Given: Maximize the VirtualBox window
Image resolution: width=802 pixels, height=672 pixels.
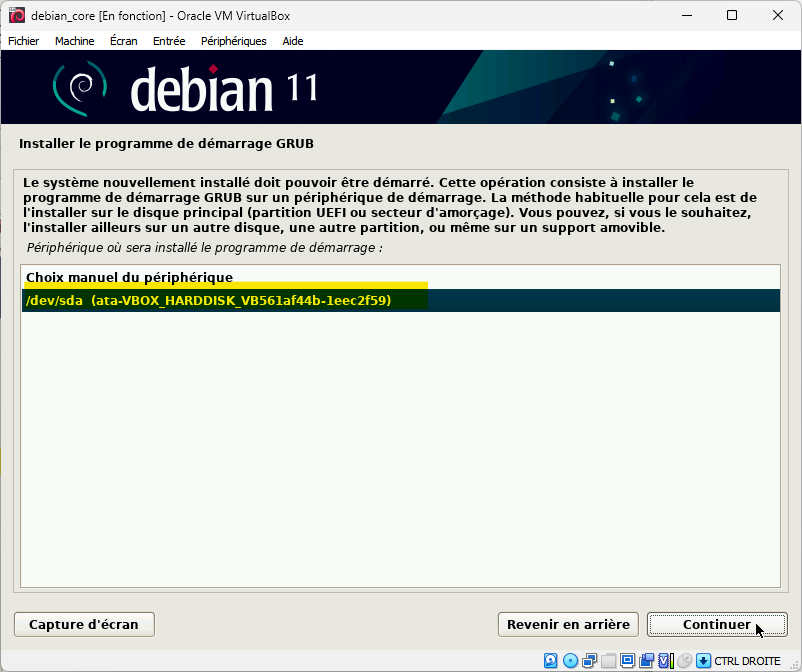Looking at the screenshot, I should pos(732,15).
